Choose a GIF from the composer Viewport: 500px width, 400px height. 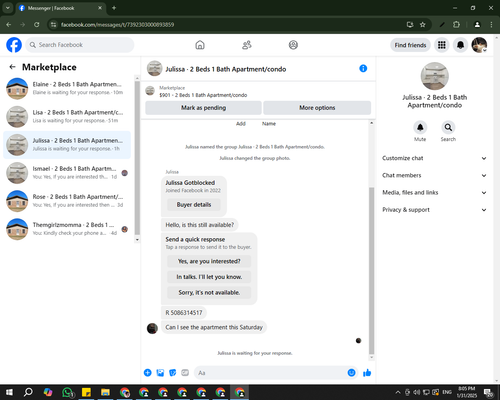coord(185,373)
